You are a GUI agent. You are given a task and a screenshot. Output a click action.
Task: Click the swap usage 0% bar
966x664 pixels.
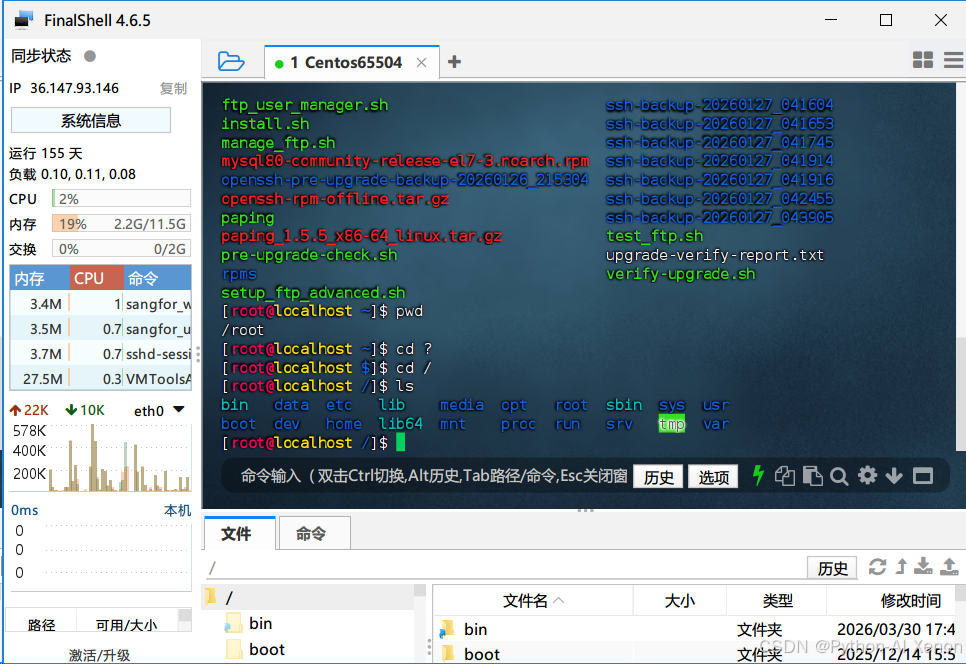pyautogui.click(x=121, y=249)
